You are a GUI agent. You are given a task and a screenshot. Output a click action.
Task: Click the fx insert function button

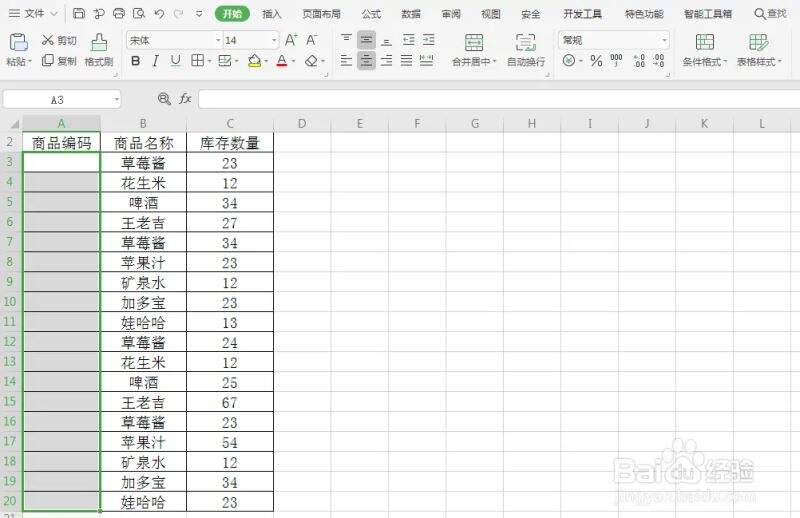(185, 99)
